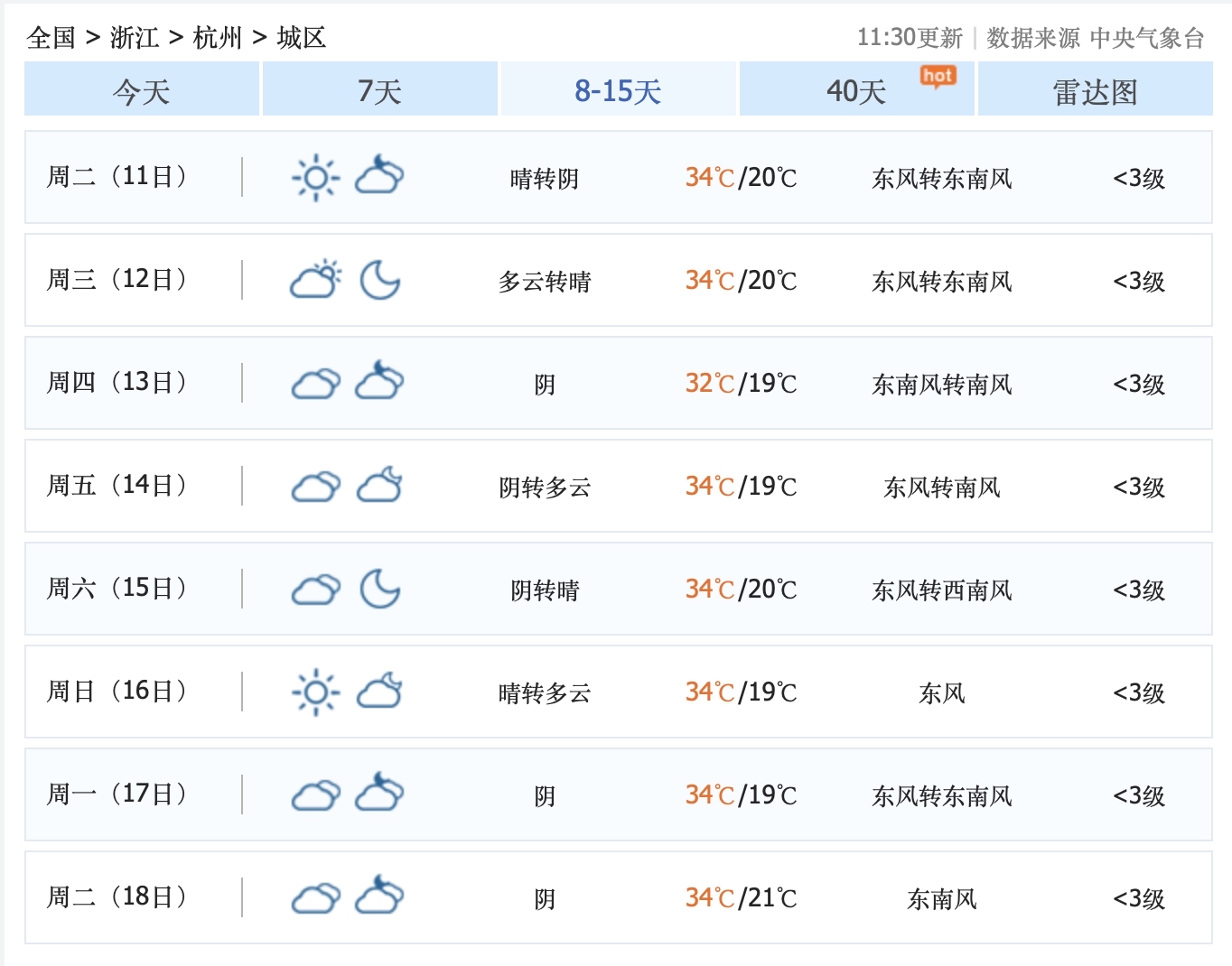Select the sun icon for 周二（11日）
This screenshot has height=966, width=1232.
tap(314, 178)
